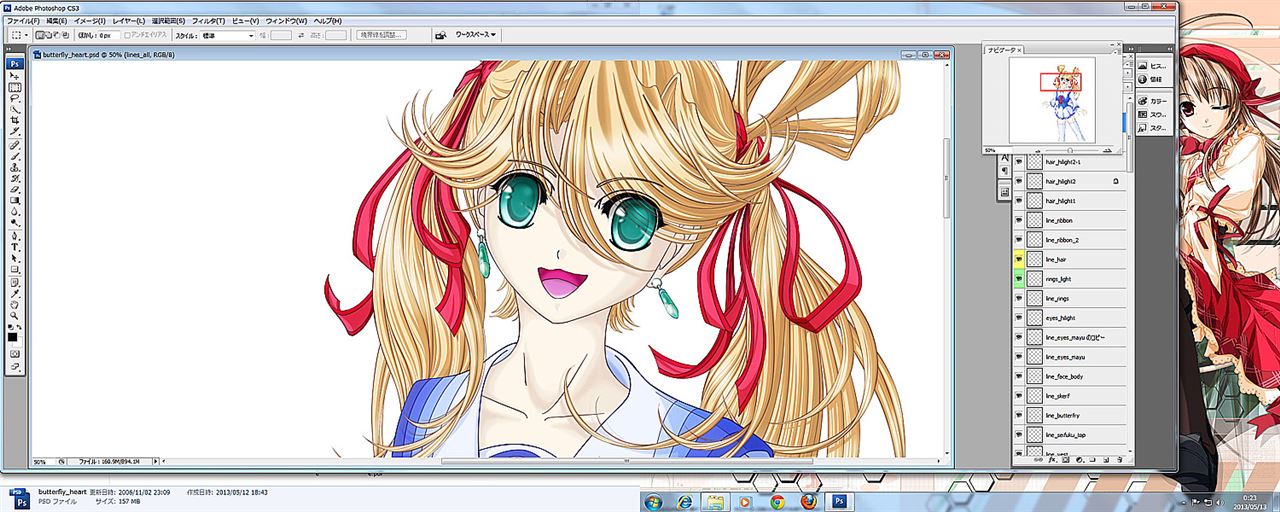The image size is (1280, 512).
Task: Open the History panel icon (ヒス)
Action: click(1152, 66)
